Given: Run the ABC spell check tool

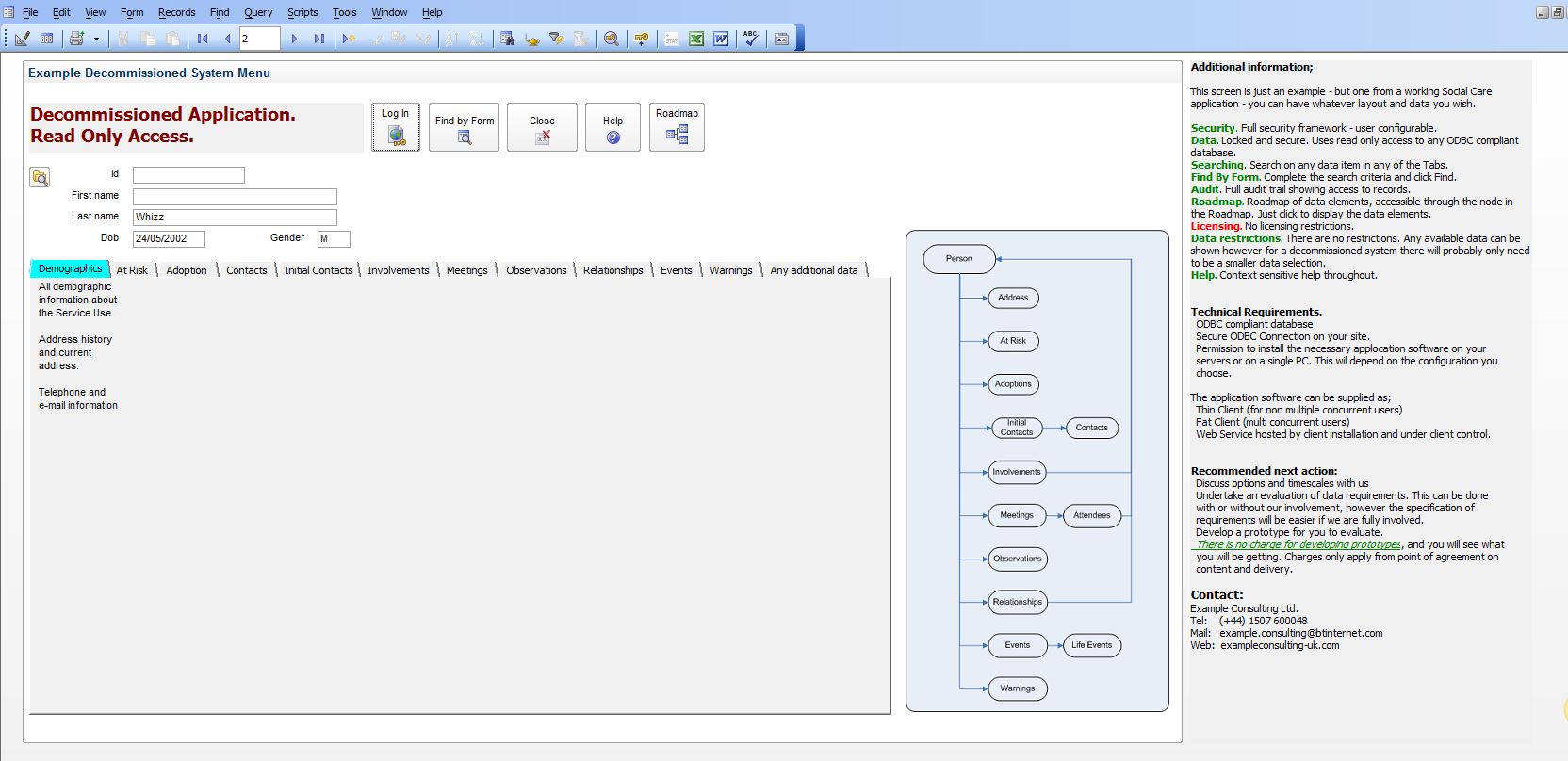Looking at the screenshot, I should point(750,39).
